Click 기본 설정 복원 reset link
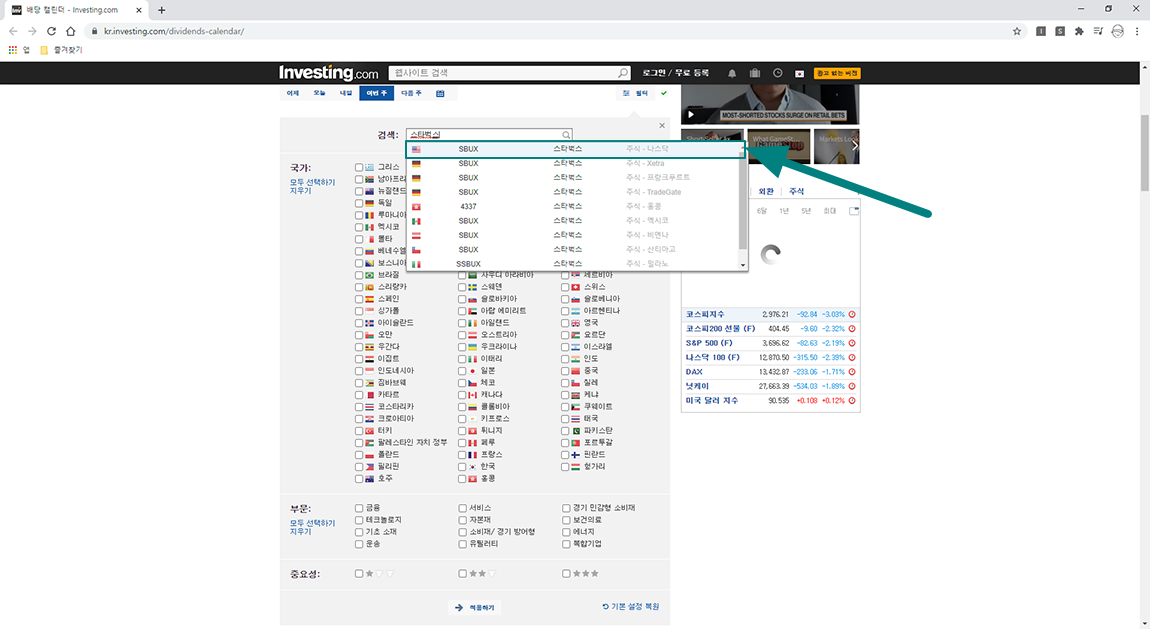 pyautogui.click(x=631, y=607)
